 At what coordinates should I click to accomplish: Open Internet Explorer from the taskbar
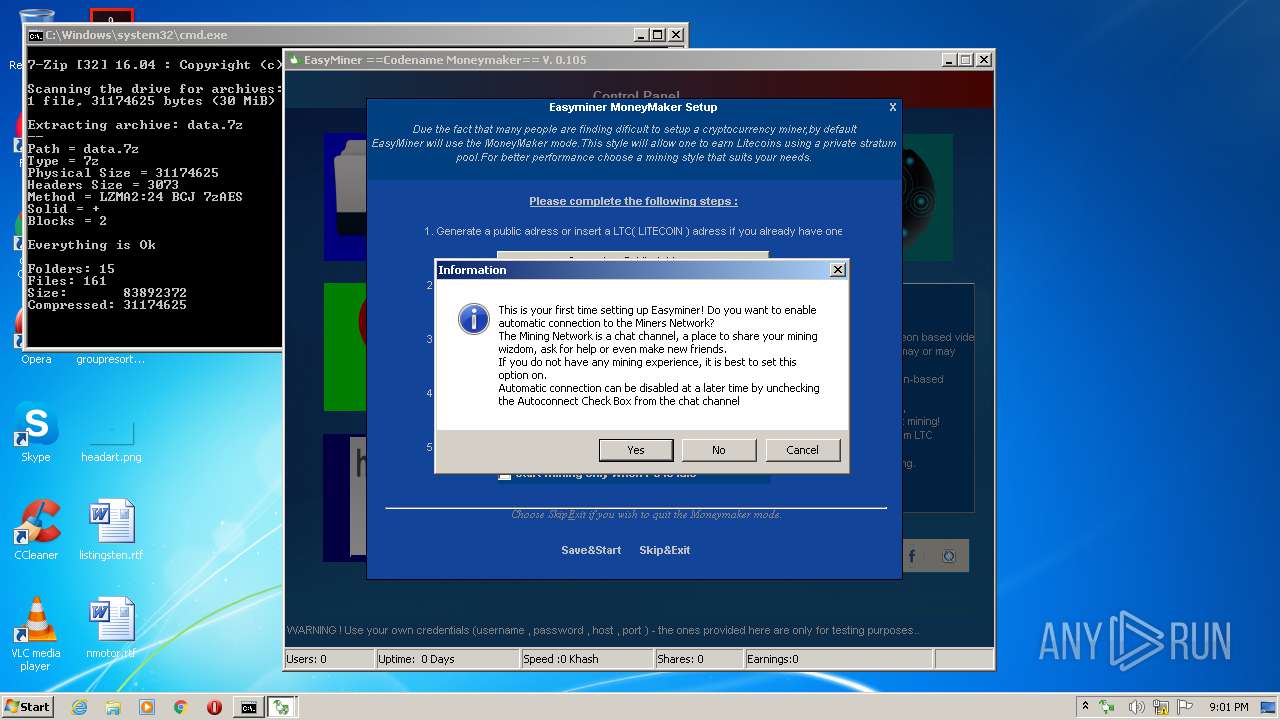click(x=79, y=707)
